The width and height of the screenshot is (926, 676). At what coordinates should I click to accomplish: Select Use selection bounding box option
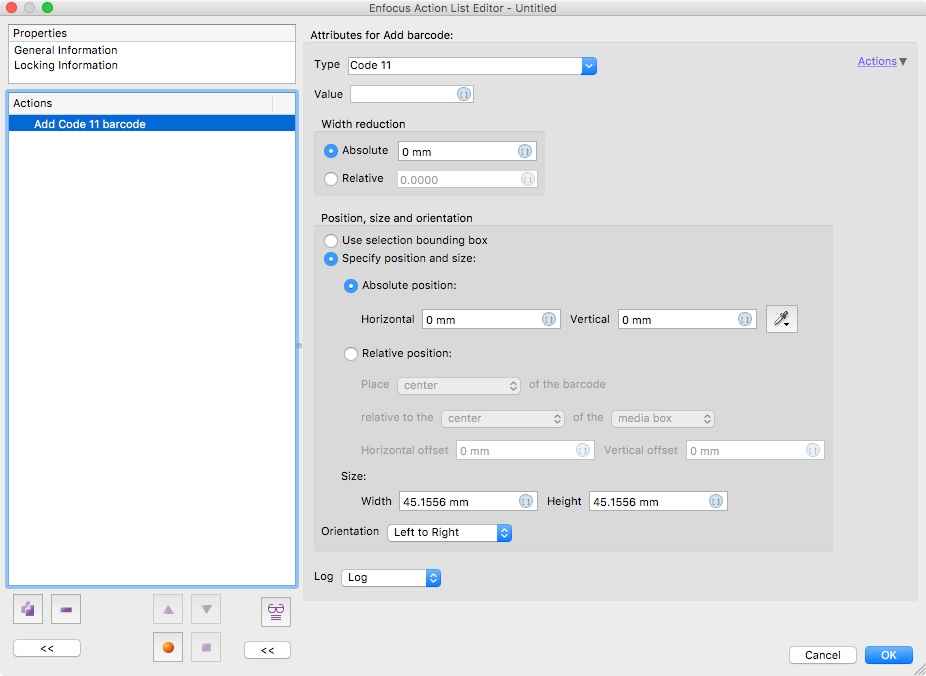pyautogui.click(x=331, y=240)
